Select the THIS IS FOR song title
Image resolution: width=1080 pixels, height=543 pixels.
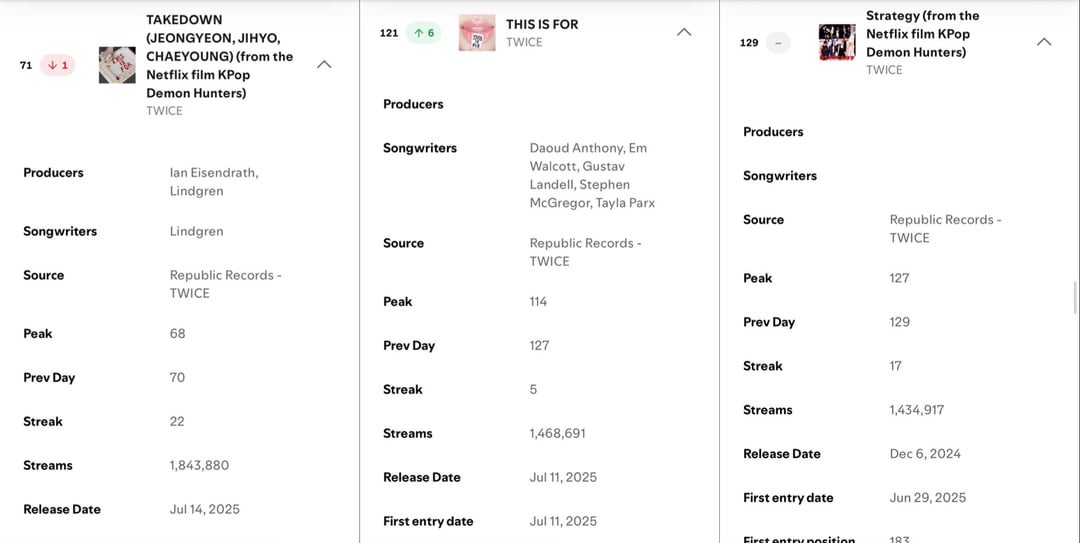tap(542, 24)
